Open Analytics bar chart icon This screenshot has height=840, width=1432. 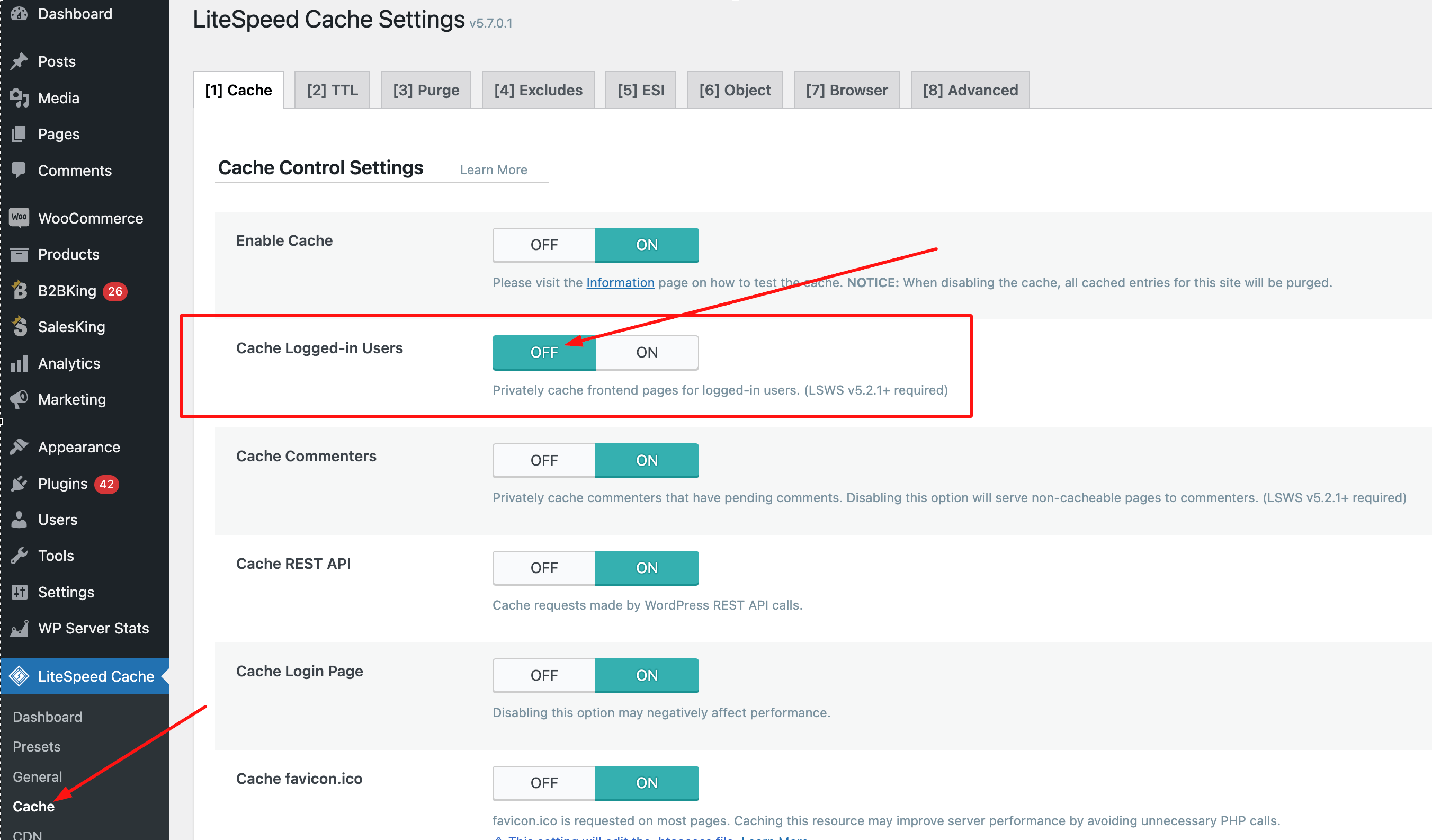click(x=19, y=363)
